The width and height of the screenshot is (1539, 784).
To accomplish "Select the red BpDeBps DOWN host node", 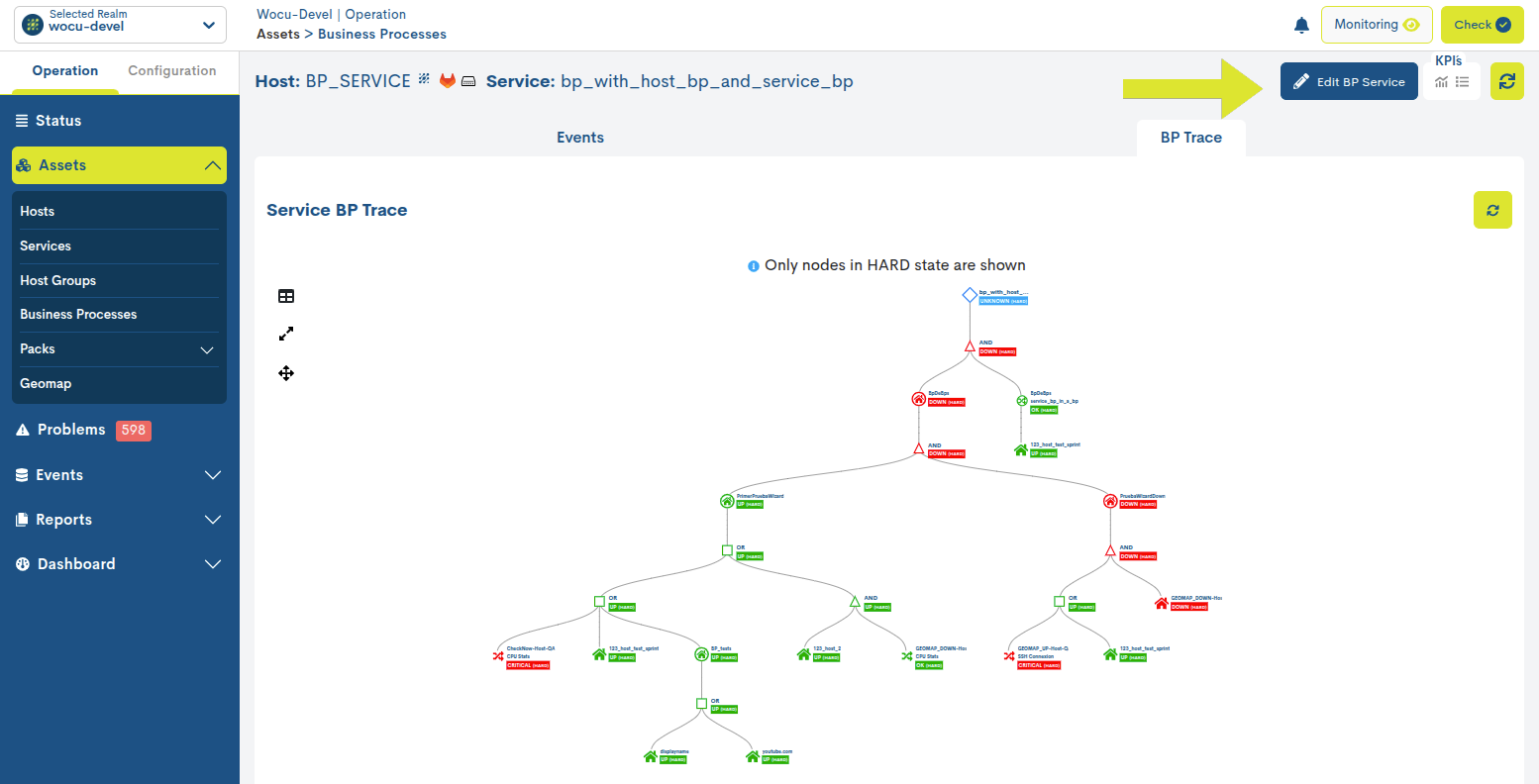I will [x=919, y=399].
